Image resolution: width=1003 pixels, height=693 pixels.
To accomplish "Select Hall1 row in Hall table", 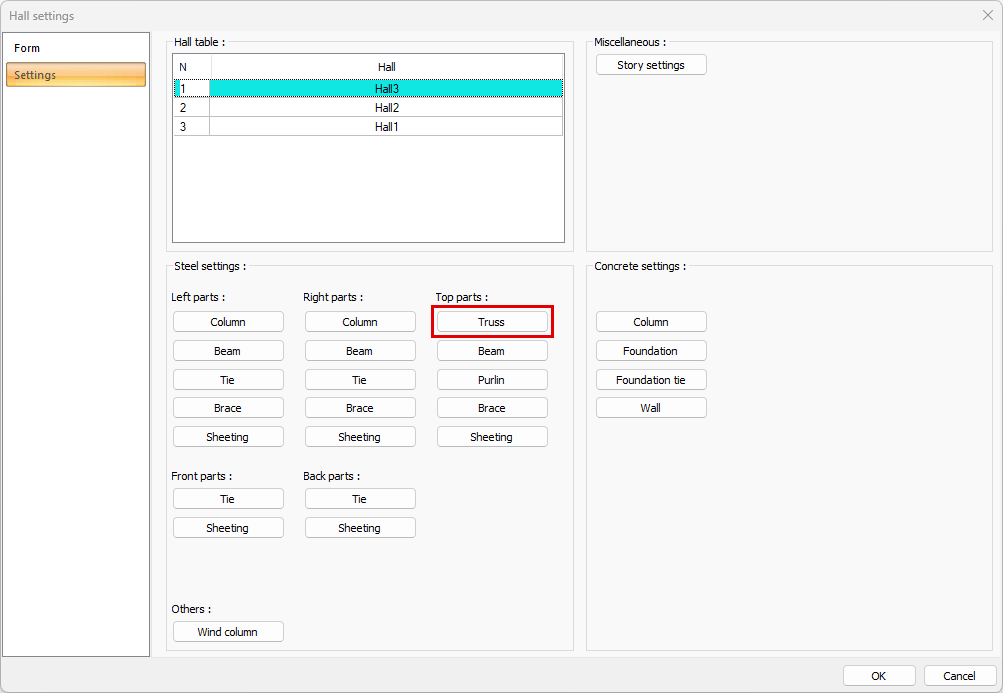I will click(386, 127).
